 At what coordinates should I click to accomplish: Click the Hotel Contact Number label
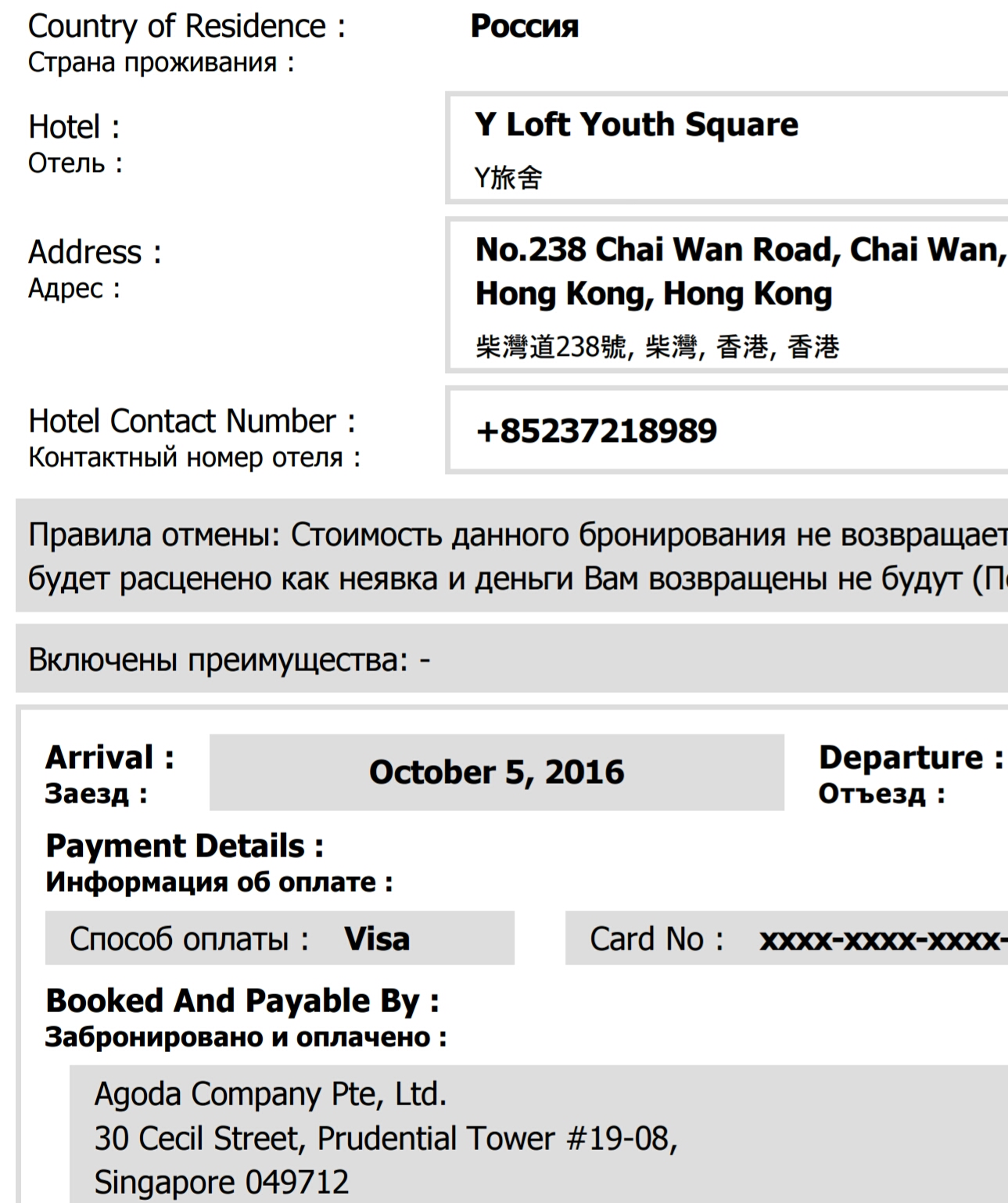pos(192,421)
